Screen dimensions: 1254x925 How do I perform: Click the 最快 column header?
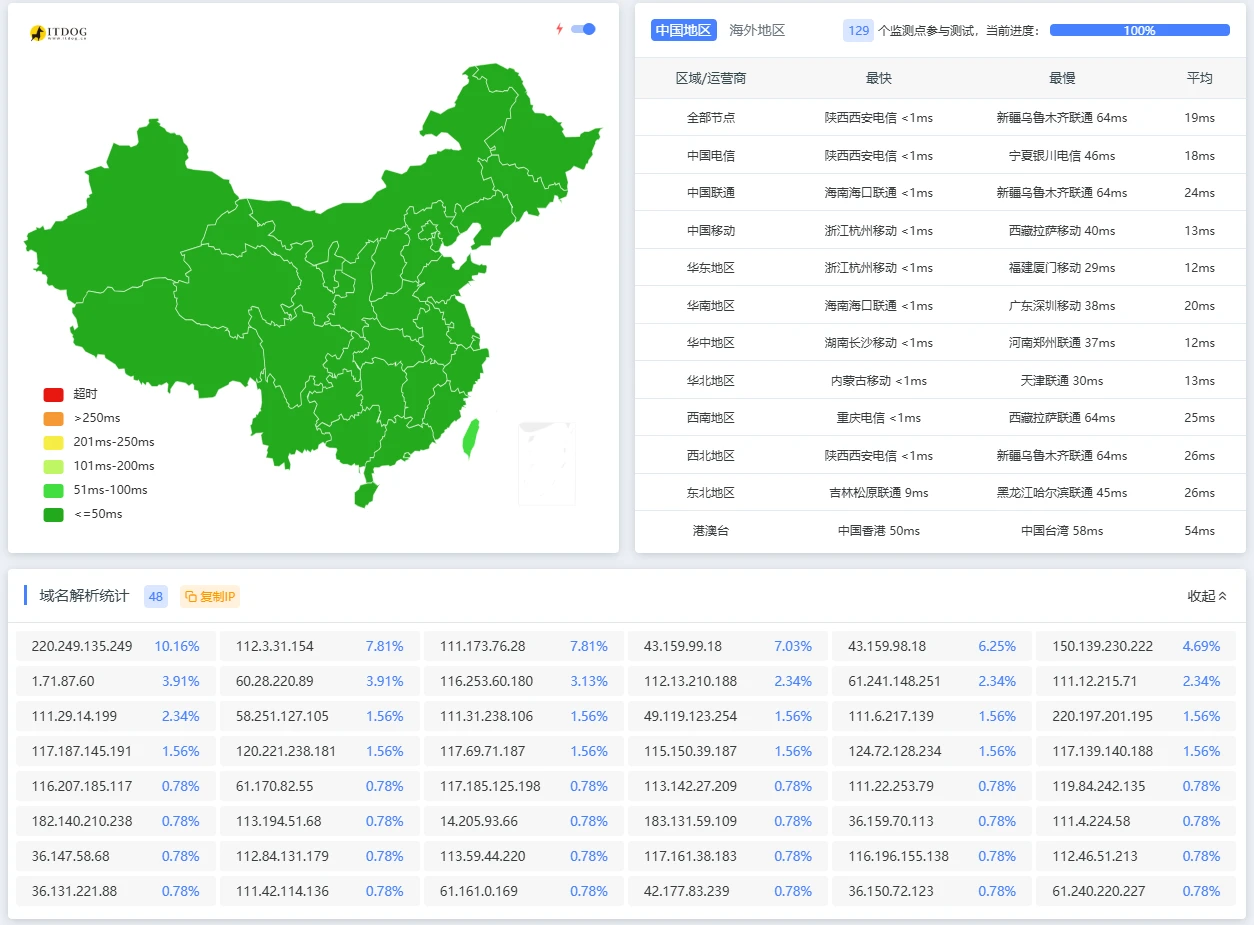(878, 78)
